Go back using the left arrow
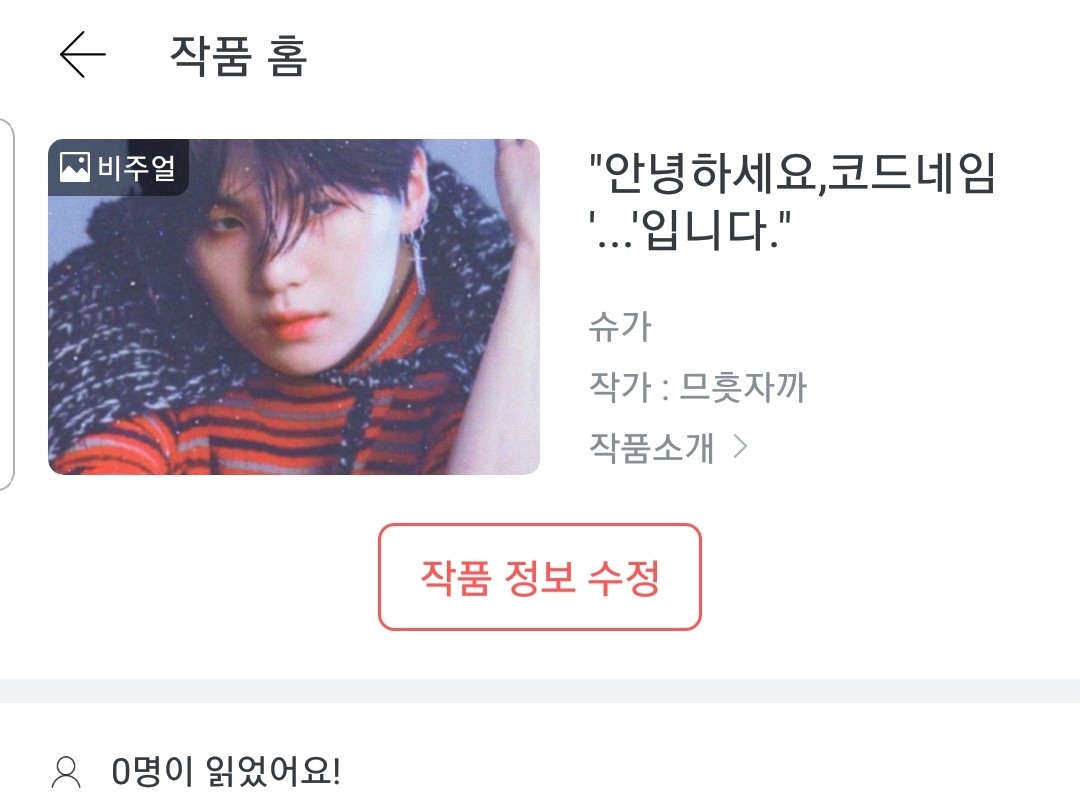This screenshot has width=1080, height=810. (83, 54)
